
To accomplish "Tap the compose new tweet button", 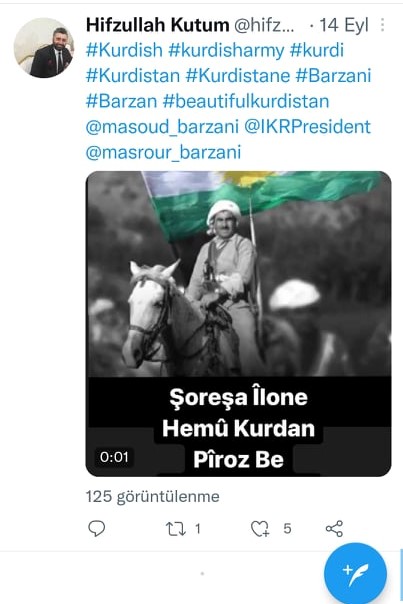I will (x=355, y=573).
